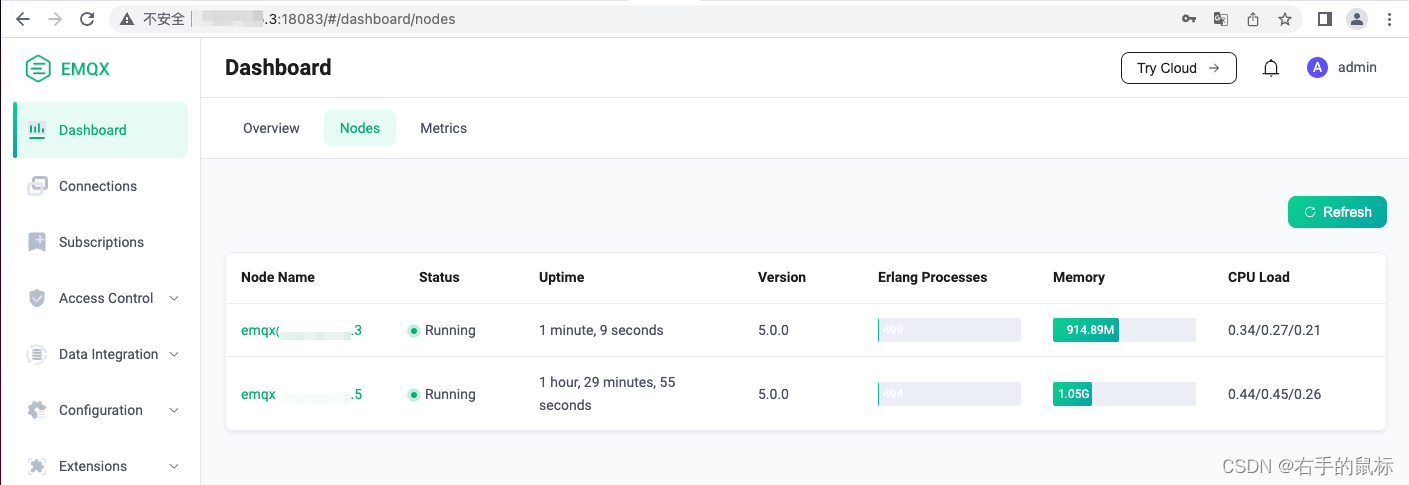Click the Subscriptions bookmark icon
The image size is (1409, 485).
(37, 242)
